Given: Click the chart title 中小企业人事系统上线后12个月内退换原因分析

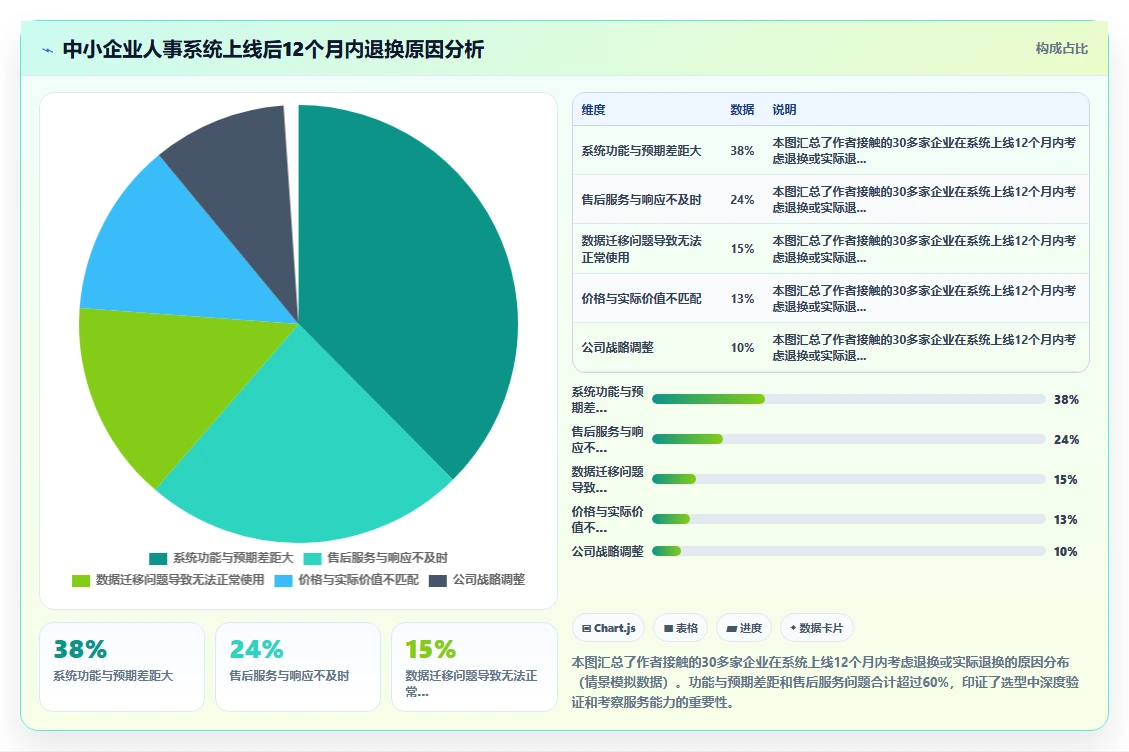Looking at the screenshot, I should click(x=273, y=49).
